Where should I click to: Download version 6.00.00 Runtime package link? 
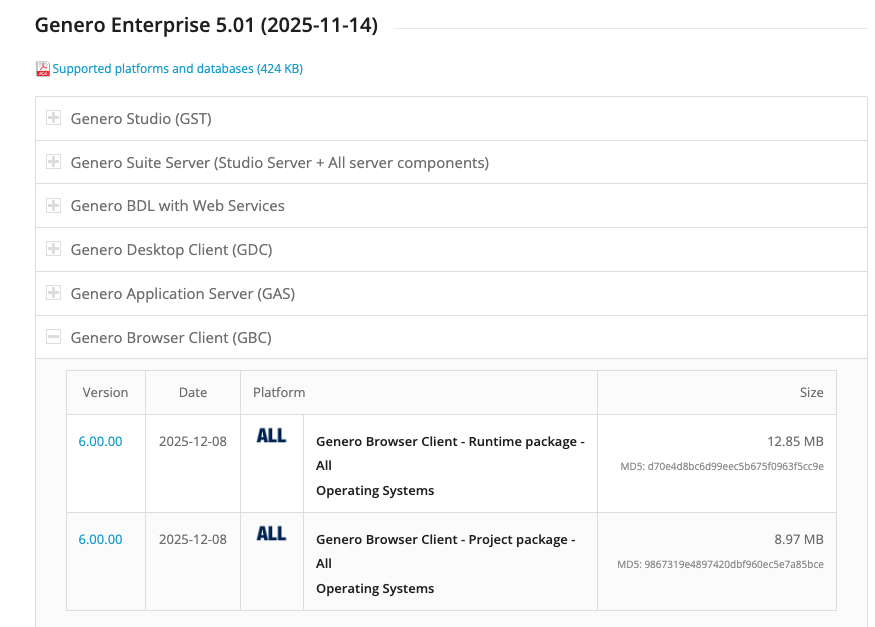[100, 441]
